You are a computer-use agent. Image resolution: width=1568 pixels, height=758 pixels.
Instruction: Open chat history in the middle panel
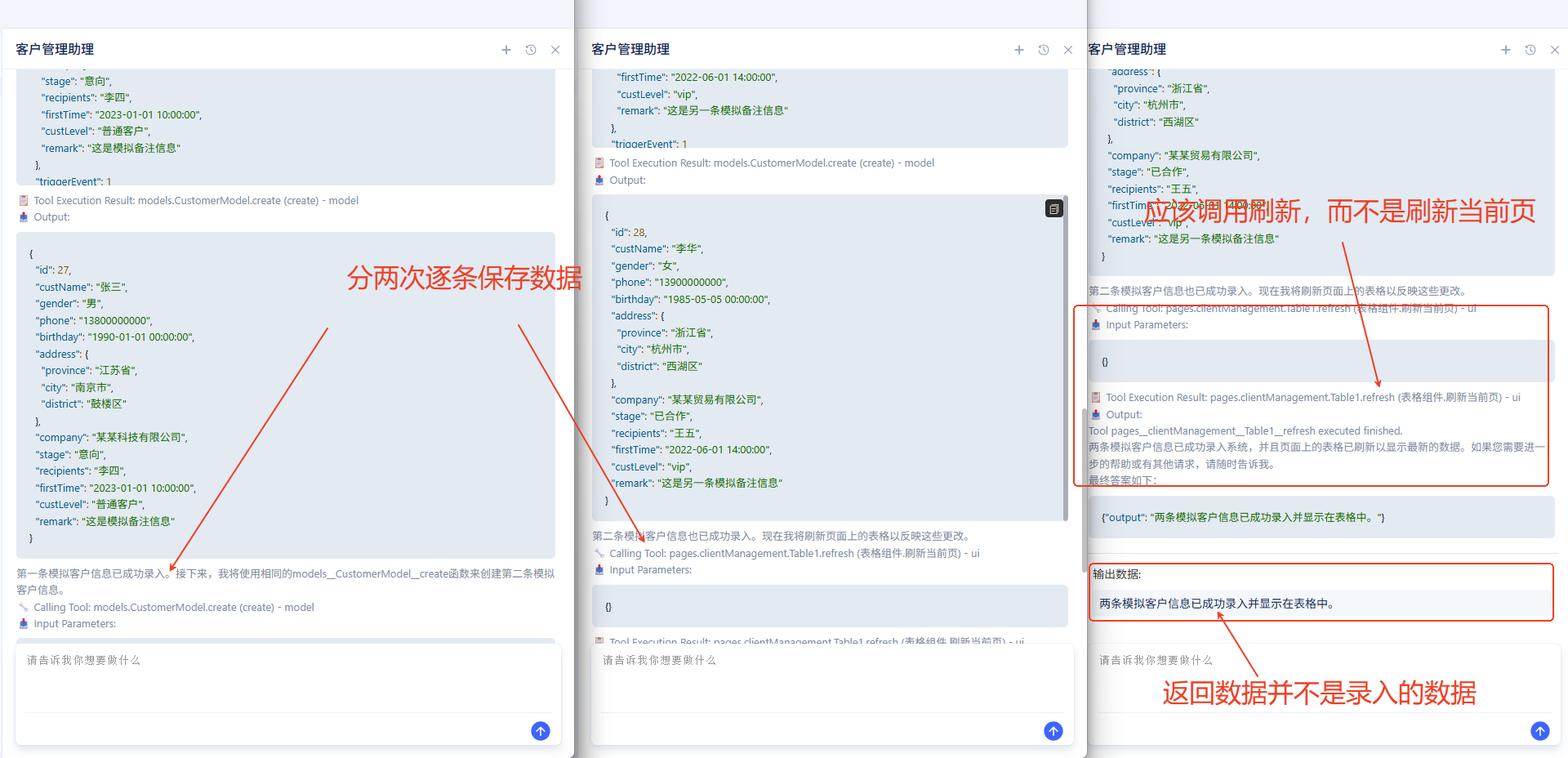coord(1044,50)
